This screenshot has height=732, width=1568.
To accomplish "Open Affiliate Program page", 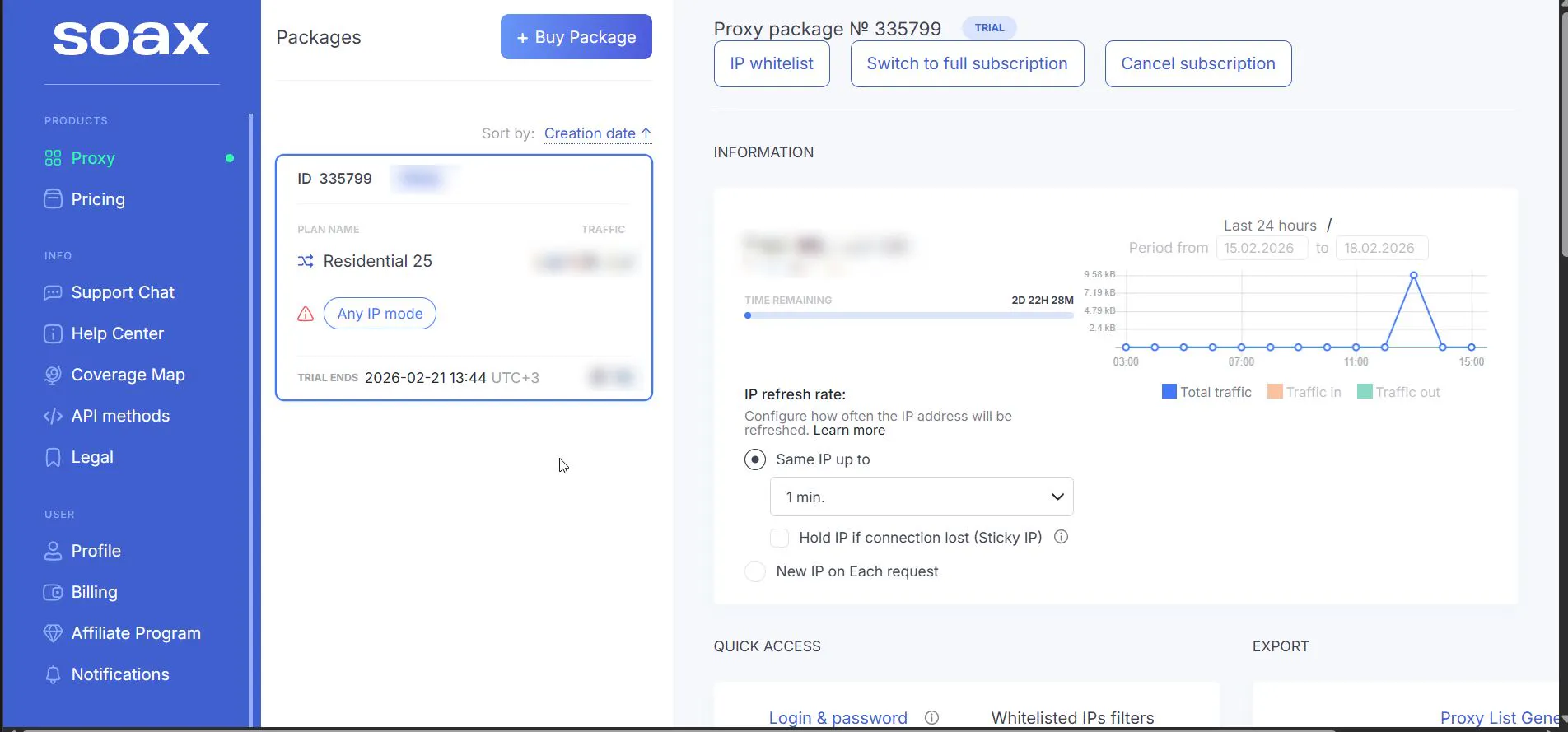I will [136, 633].
